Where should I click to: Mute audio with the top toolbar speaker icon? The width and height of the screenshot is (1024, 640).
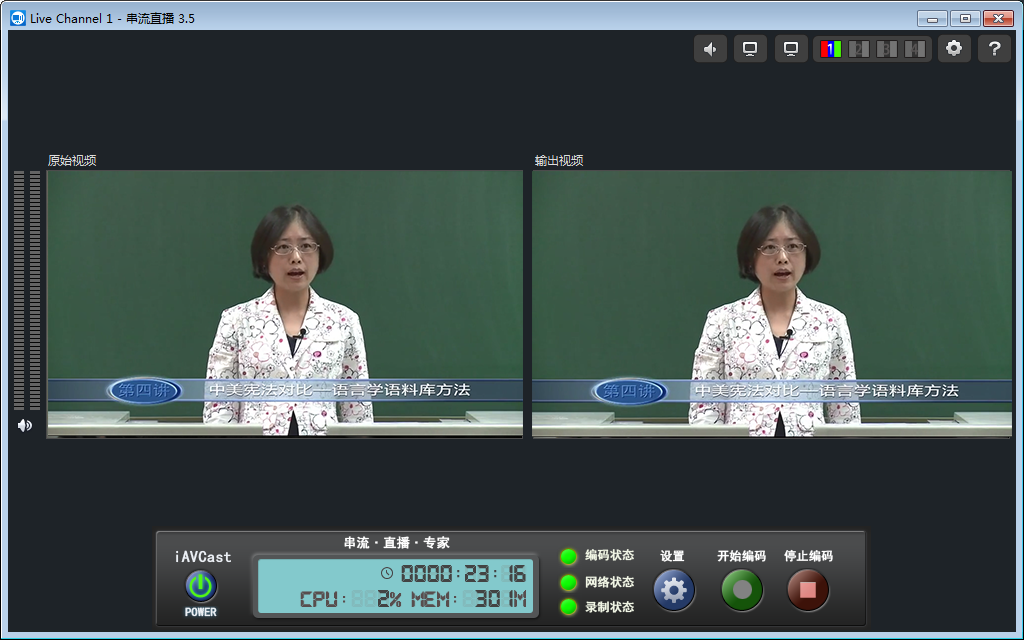[711, 49]
